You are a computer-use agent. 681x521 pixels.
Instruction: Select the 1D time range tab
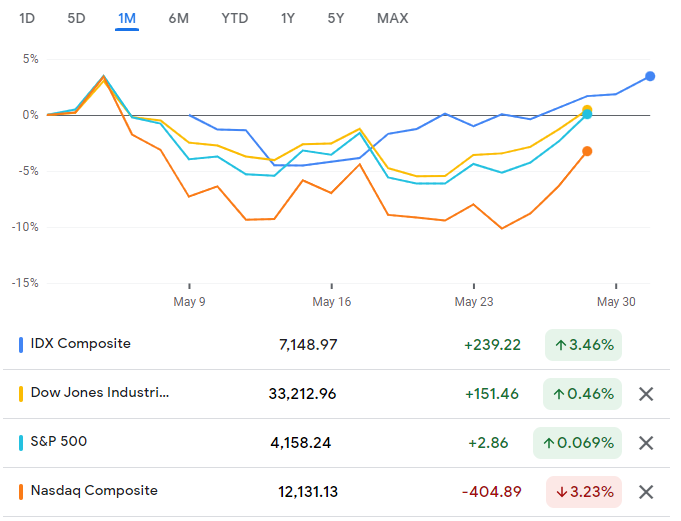(x=28, y=18)
